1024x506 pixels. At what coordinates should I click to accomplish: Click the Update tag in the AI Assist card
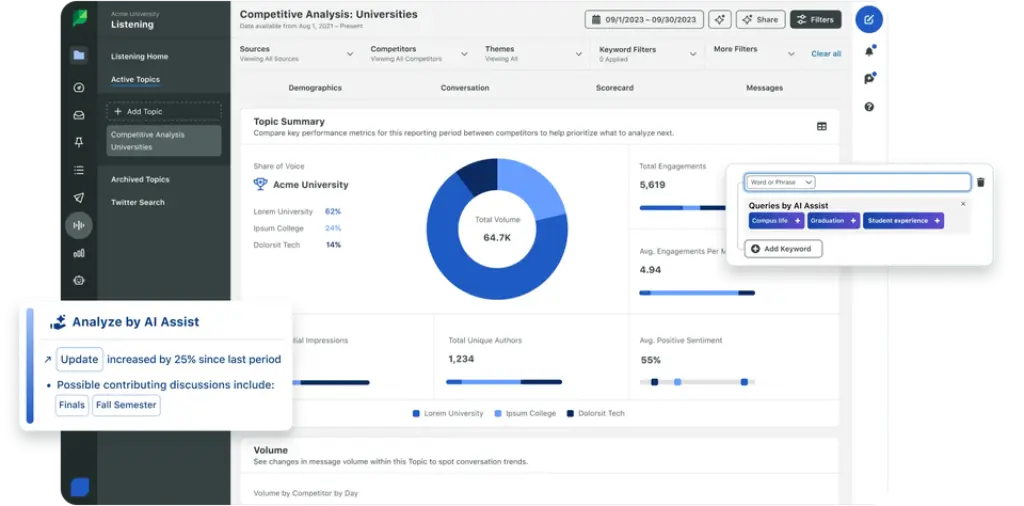[80, 359]
